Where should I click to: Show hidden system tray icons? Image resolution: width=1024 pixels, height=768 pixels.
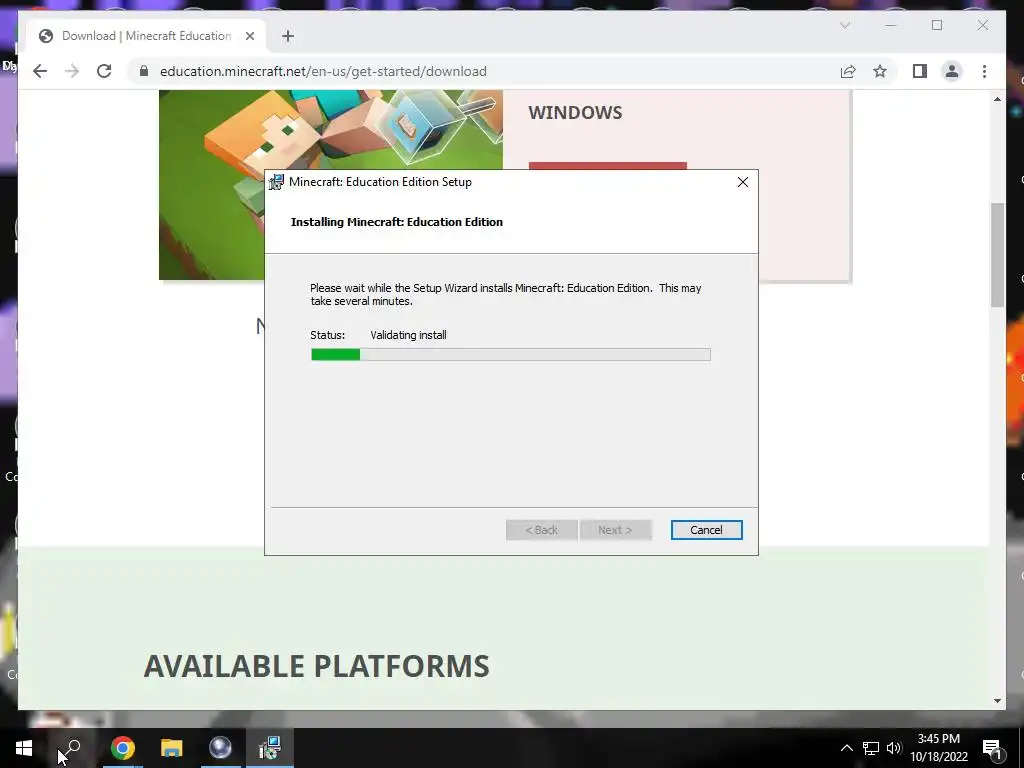846,748
